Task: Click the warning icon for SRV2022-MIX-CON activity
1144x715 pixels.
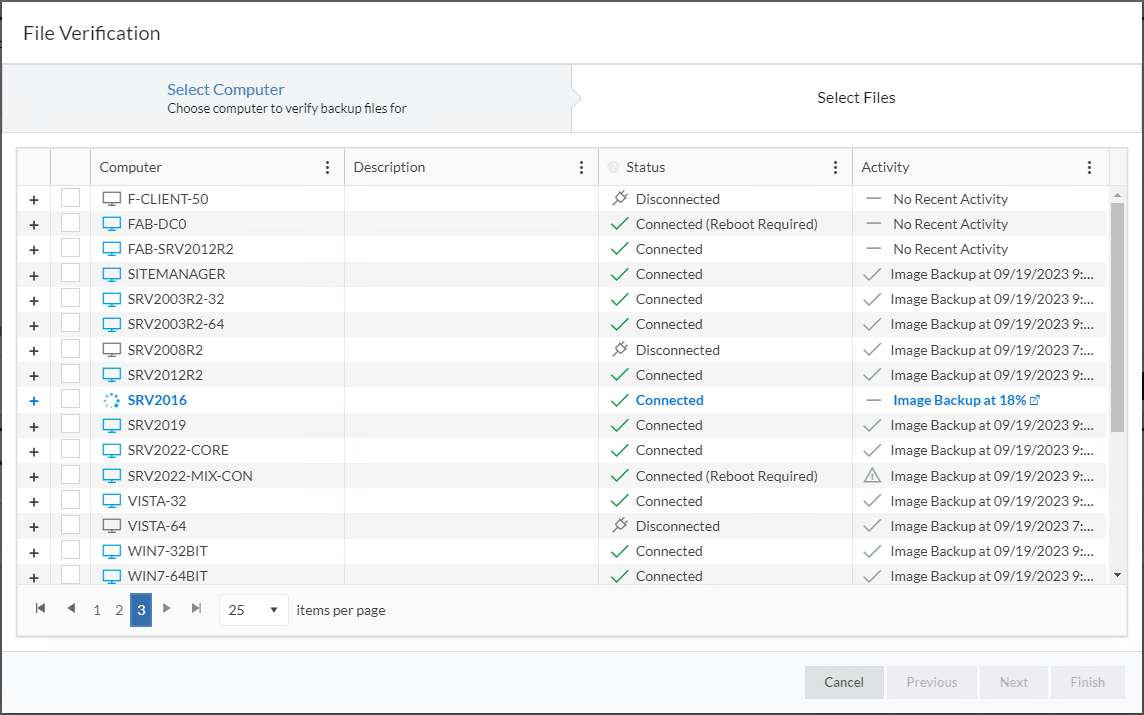Action: click(872, 476)
